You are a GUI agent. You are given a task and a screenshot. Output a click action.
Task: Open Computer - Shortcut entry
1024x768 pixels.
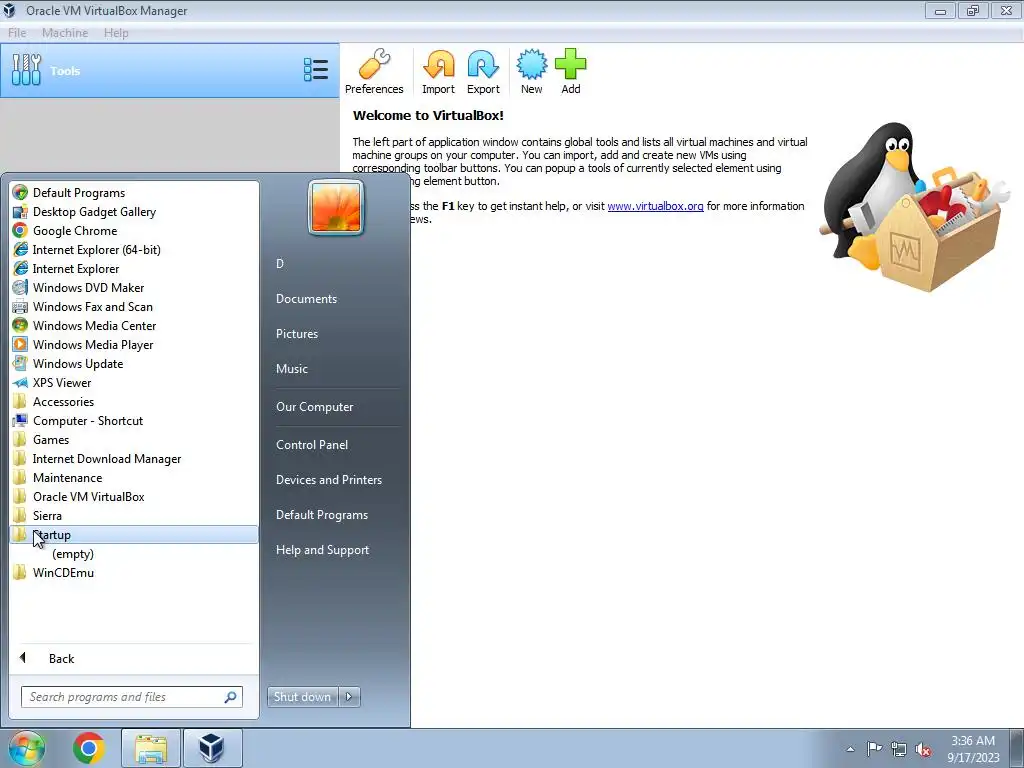(x=134, y=421)
